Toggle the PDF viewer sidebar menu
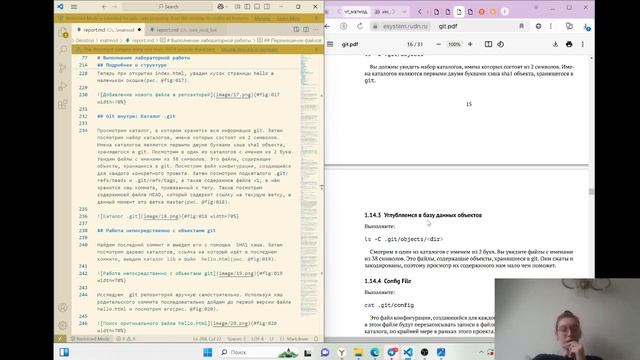Image resolution: width=640 pixels, height=360 pixels. point(330,44)
